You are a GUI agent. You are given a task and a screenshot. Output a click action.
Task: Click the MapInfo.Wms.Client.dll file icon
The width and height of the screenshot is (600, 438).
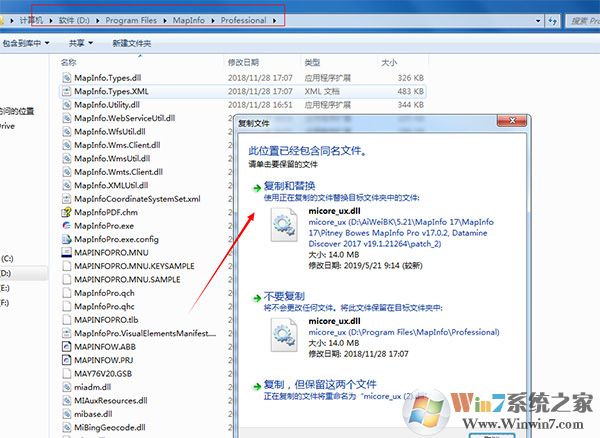click(67, 145)
